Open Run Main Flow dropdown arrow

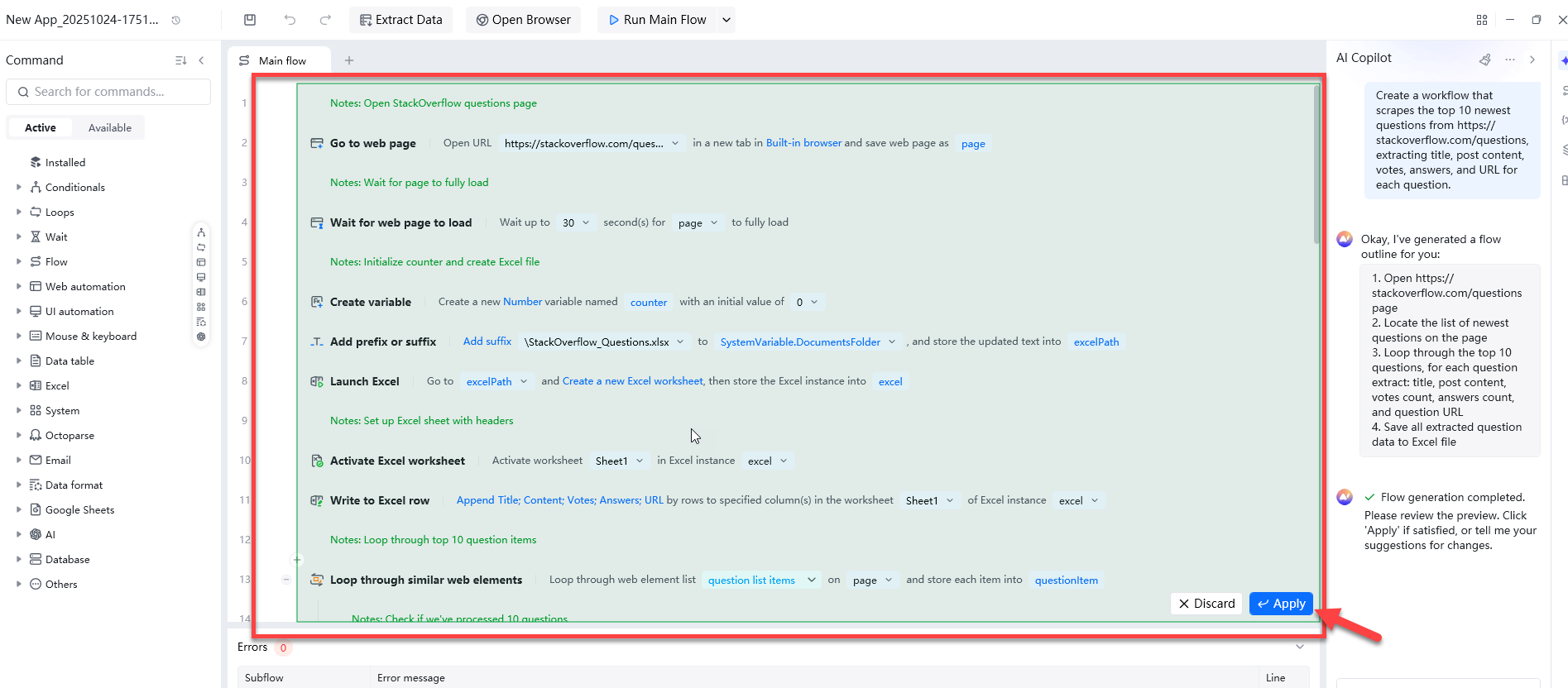coord(726,20)
